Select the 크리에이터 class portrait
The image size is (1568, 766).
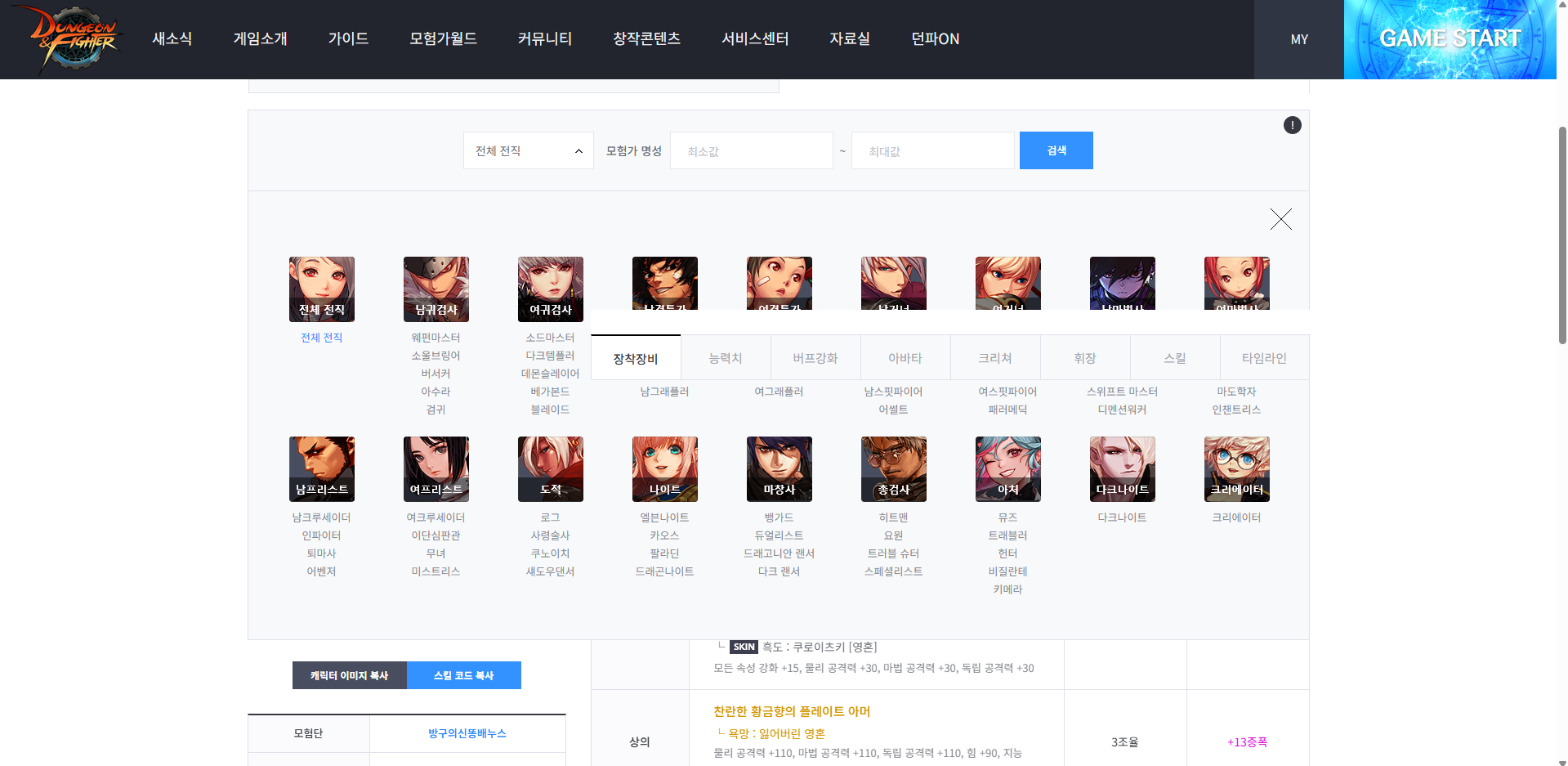(1236, 468)
